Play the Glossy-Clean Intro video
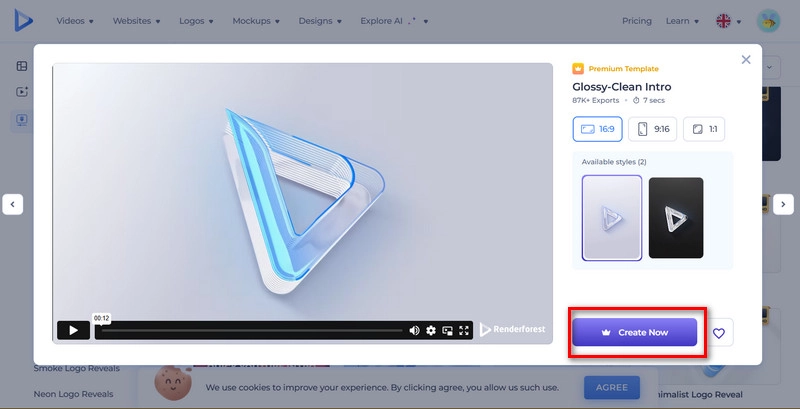This screenshot has width=800, height=409. 73,330
